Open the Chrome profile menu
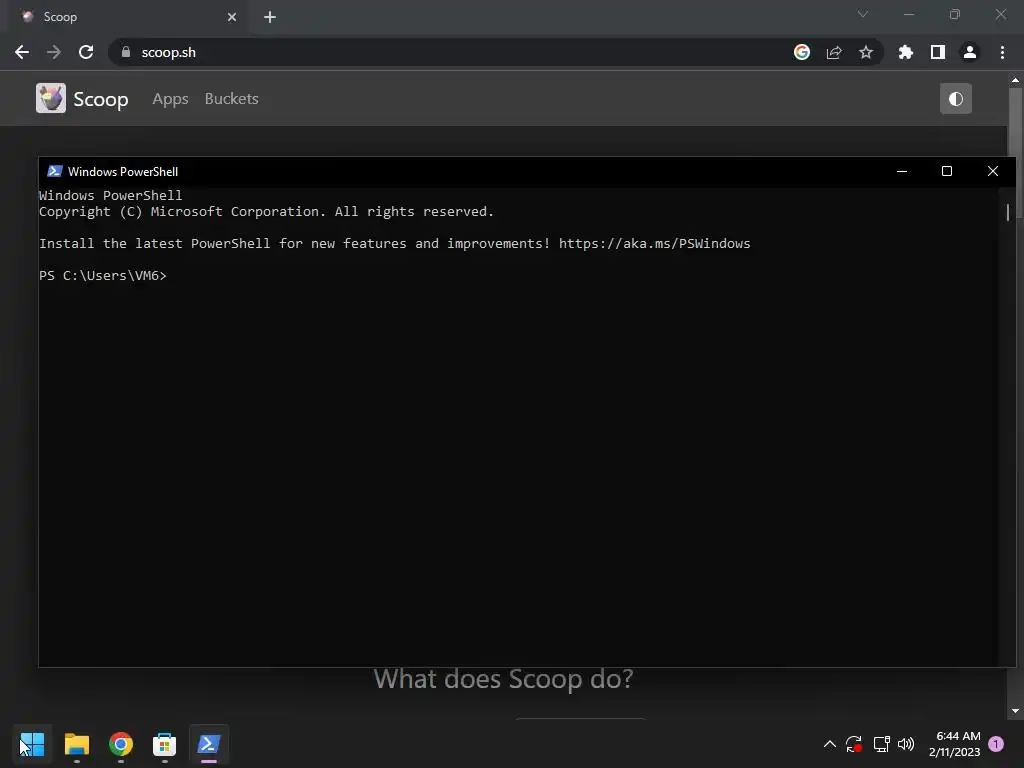1024x768 pixels. coord(970,52)
